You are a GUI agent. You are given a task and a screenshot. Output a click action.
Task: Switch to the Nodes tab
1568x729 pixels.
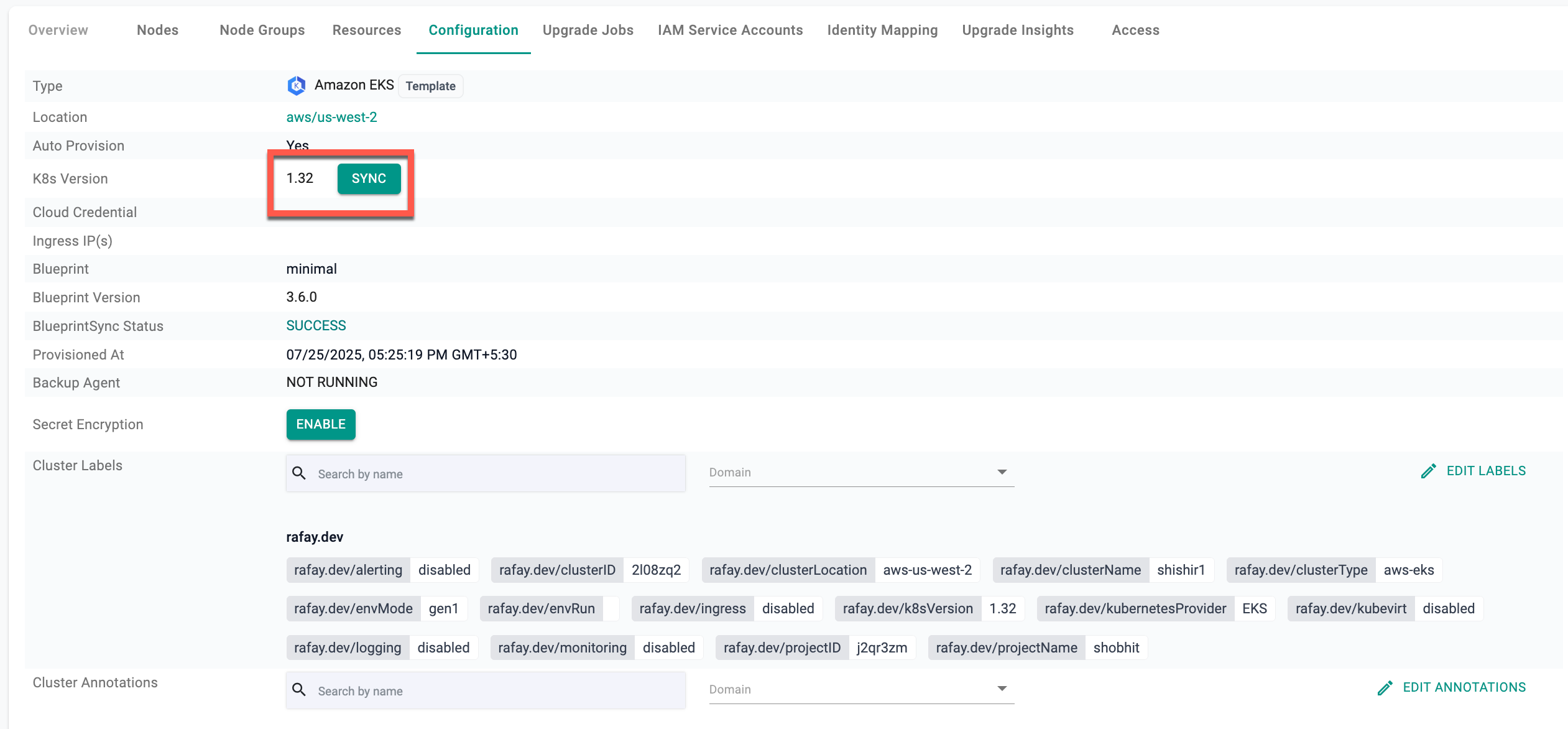[158, 30]
